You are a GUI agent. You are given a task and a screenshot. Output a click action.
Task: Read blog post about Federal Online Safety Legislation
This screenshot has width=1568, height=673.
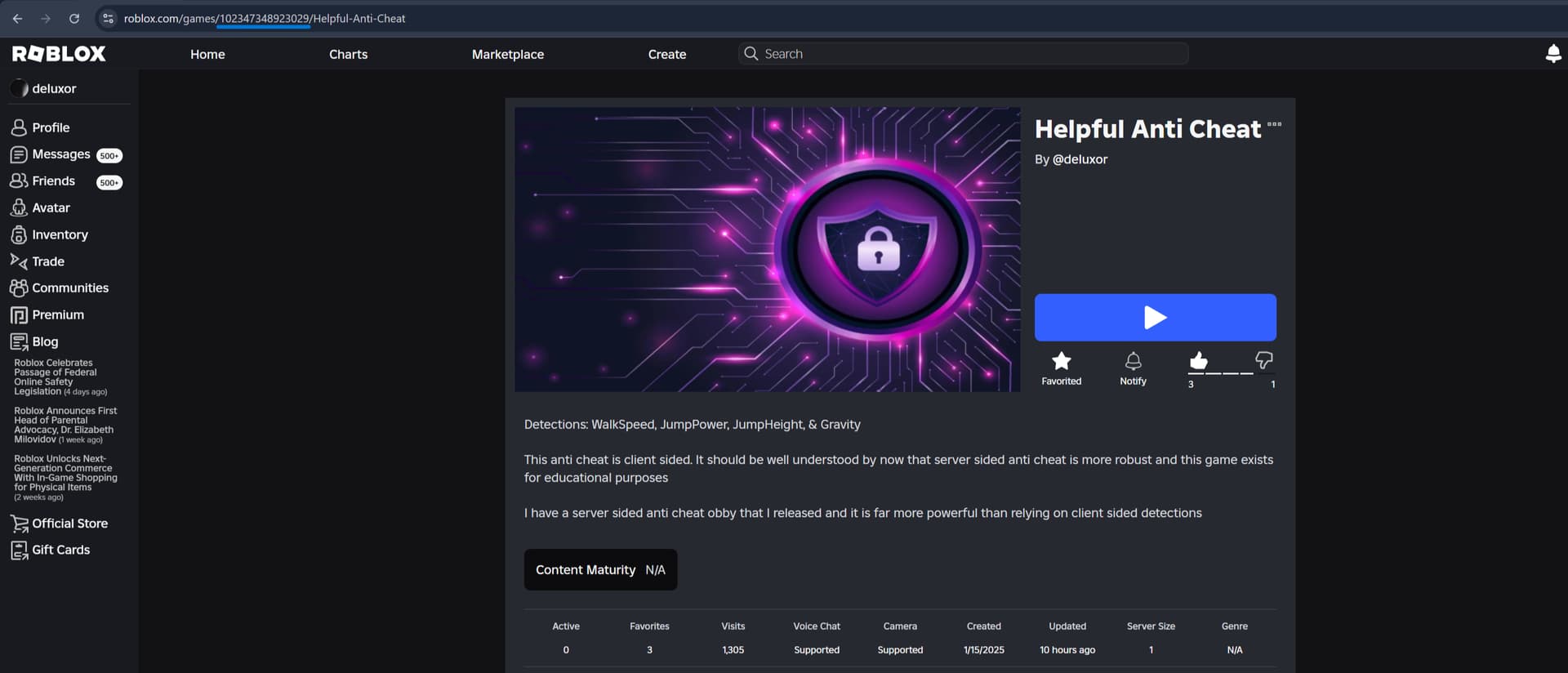tap(60, 377)
